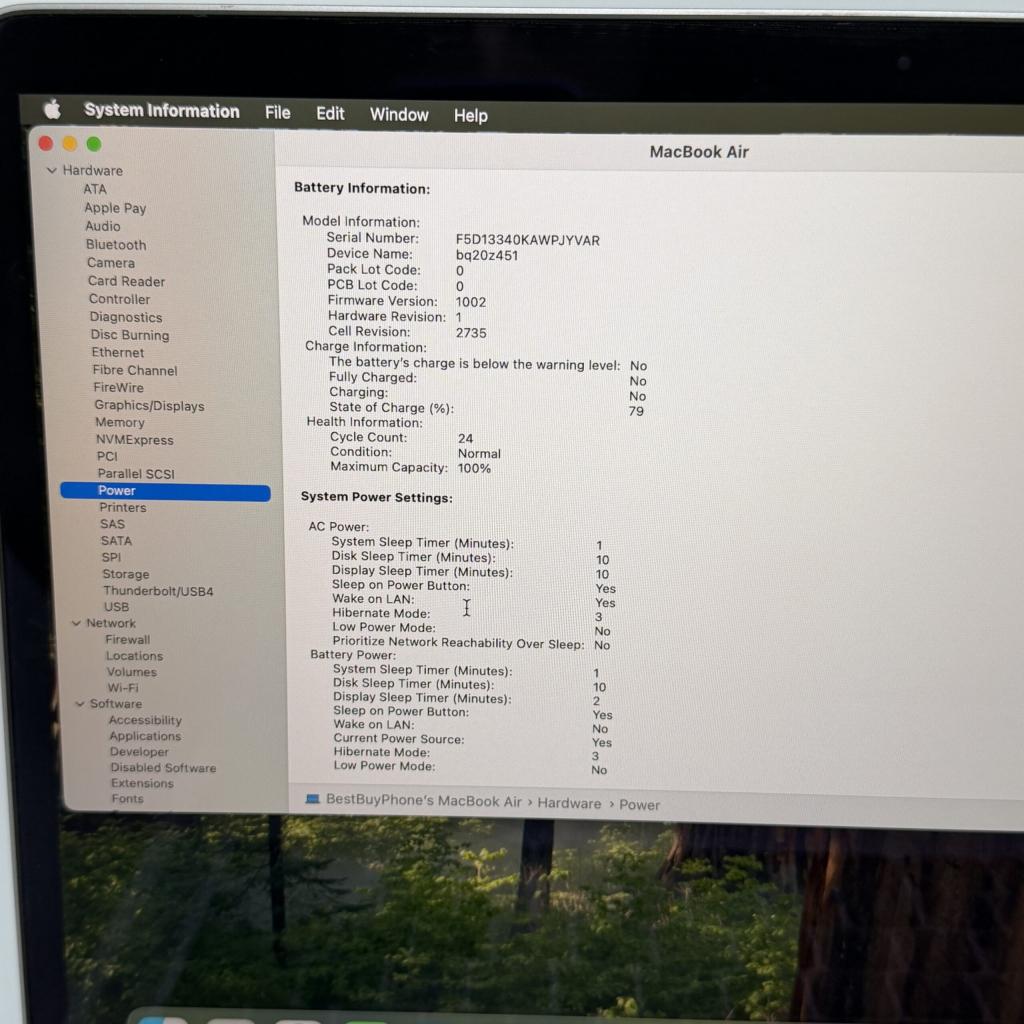Click the device name bq20z451

[x=487, y=255]
